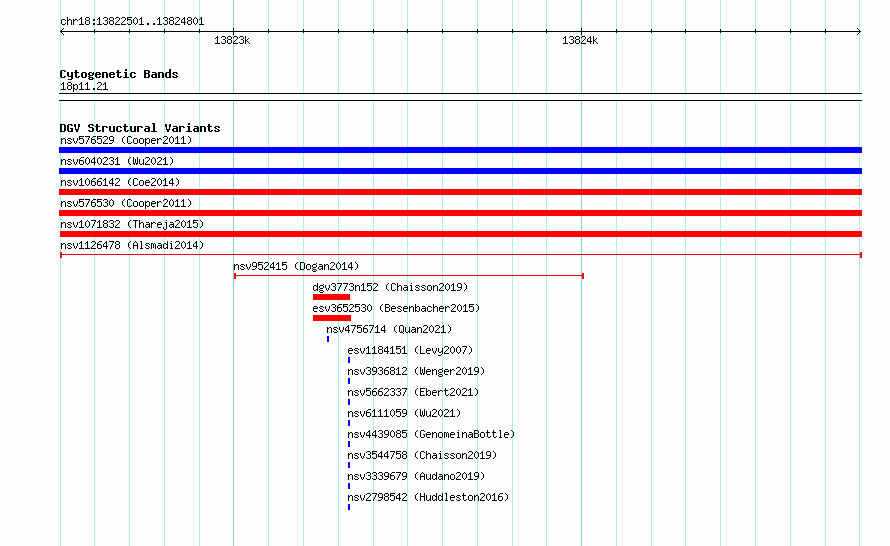The height and width of the screenshot is (546, 890).
Task: Open the nsv4756714 (Quan2021) label
Action: [x=389, y=329]
